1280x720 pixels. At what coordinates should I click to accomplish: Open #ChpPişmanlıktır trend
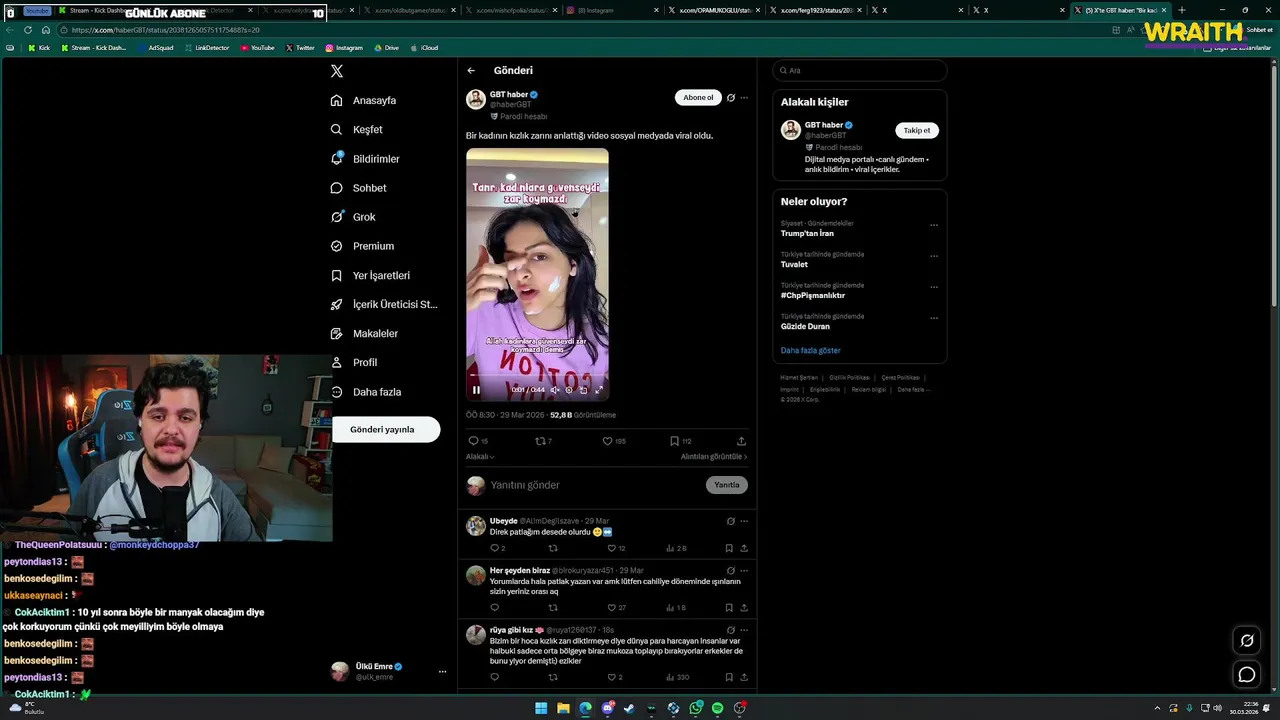click(x=813, y=295)
